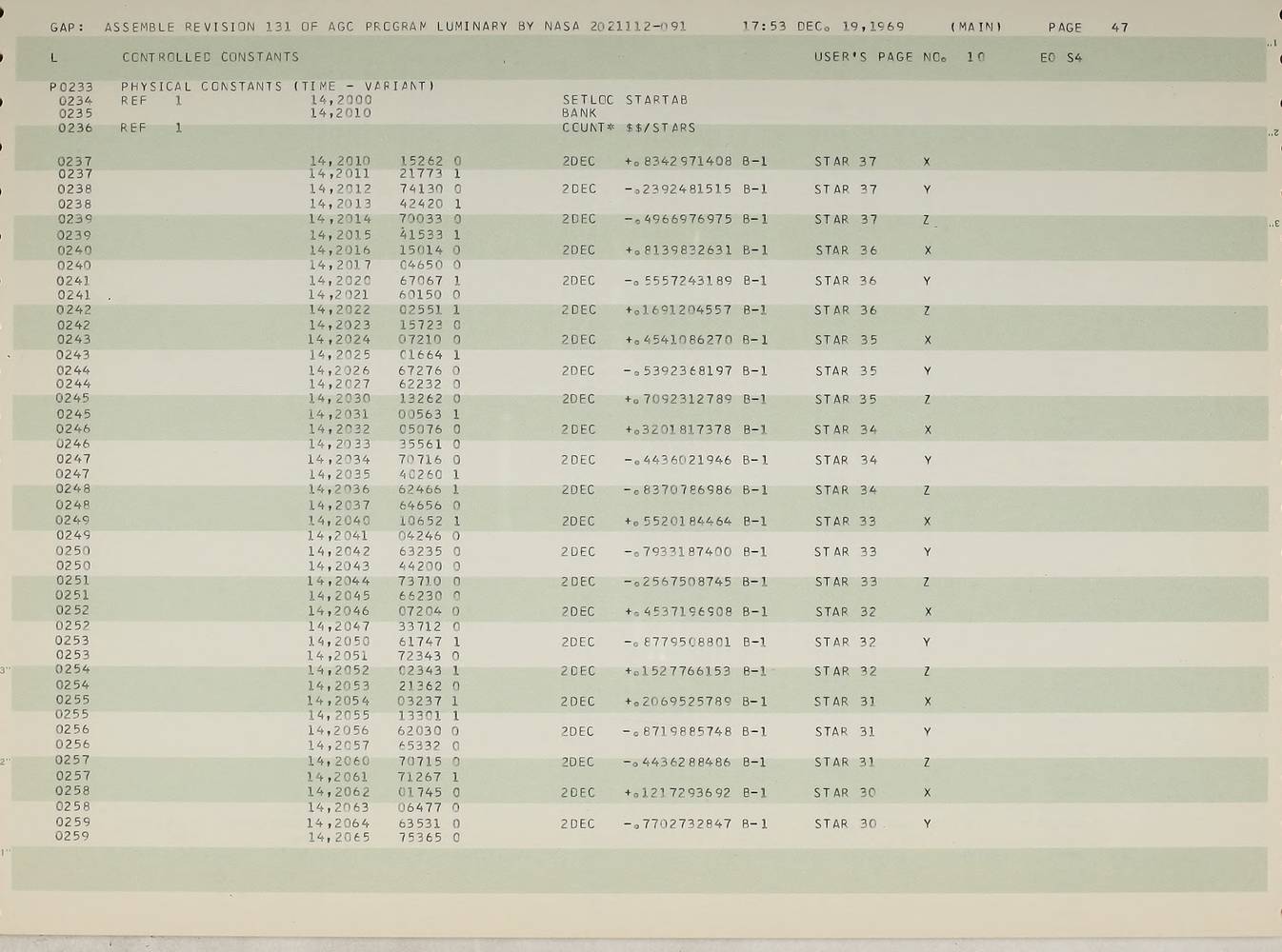Viewport: 1282px width, 952px height.
Task: Select "PHYSICAL CONSTANTS (TIME - VARIANT)" line
Action: click(x=277, y=86)
